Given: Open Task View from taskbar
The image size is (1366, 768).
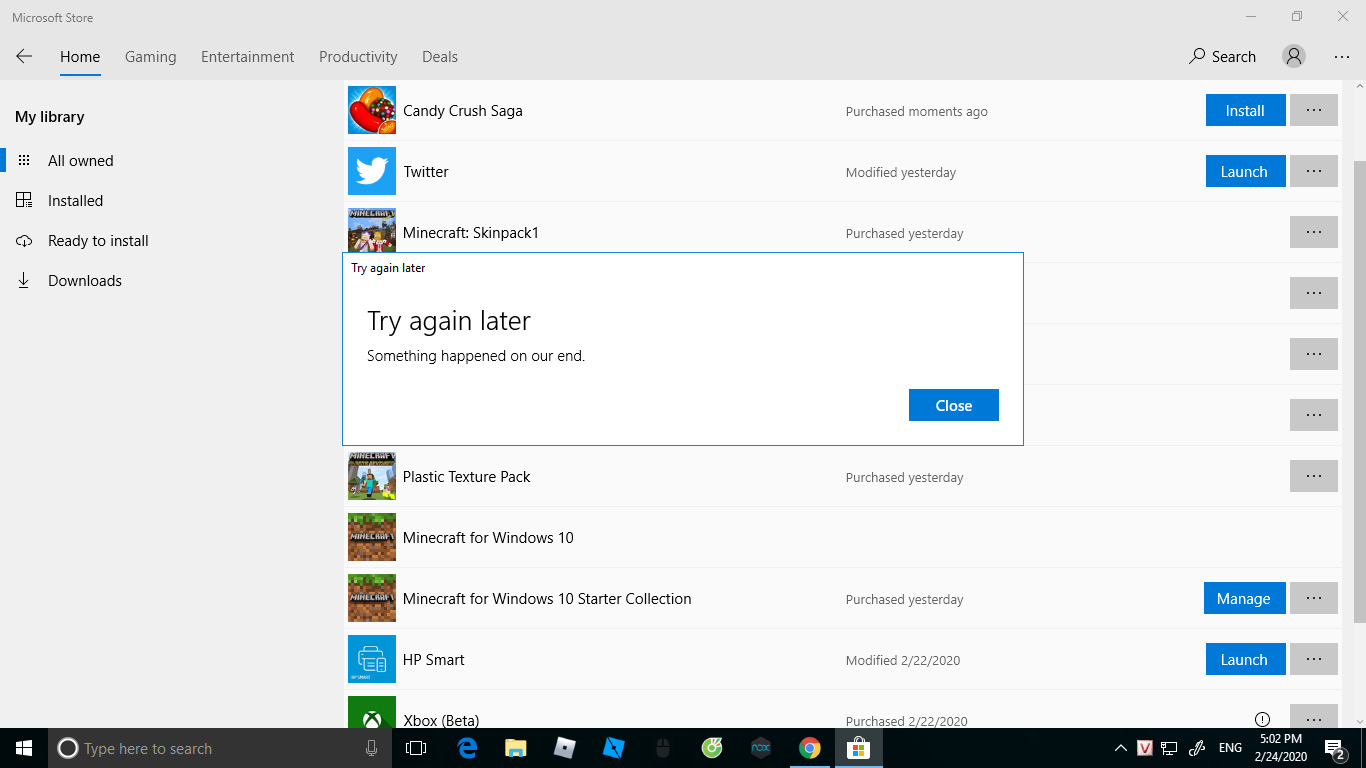Looking at the screenshot, I should (416, 748).
